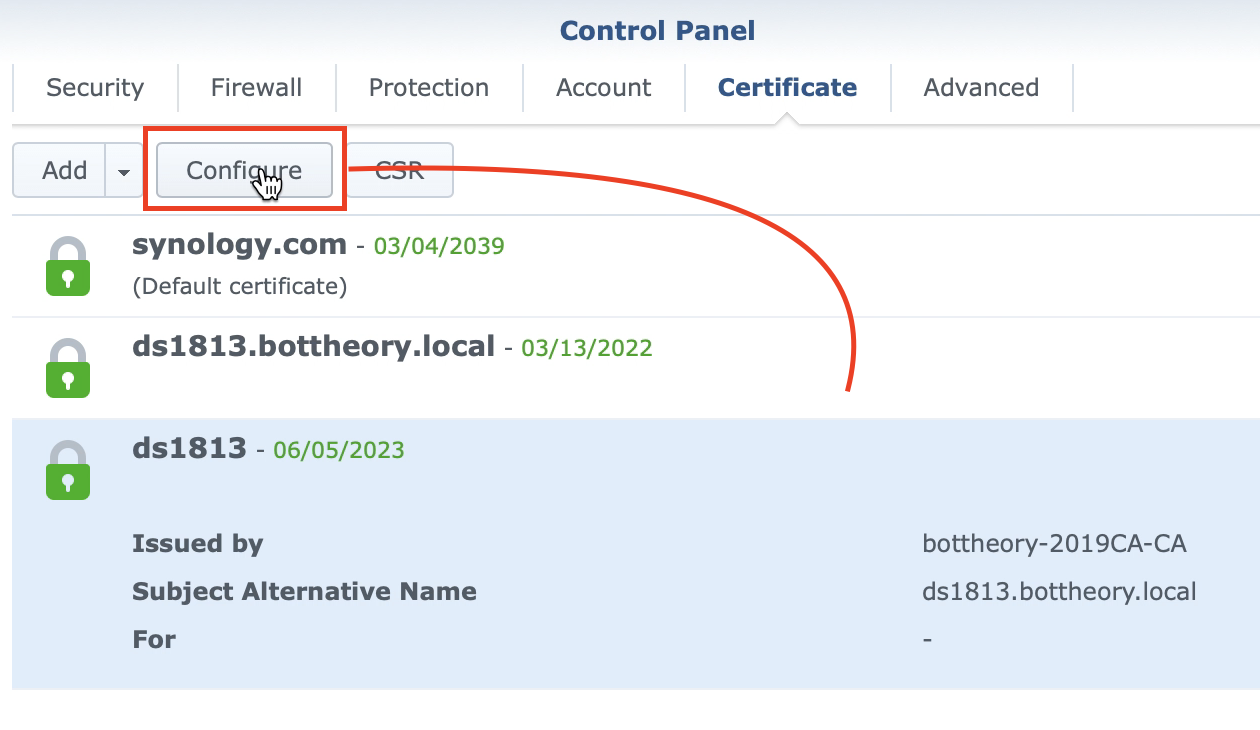Screen dimensions: 1260x730
Task: Switch to the Advanced tab
Action: point(981,88)
